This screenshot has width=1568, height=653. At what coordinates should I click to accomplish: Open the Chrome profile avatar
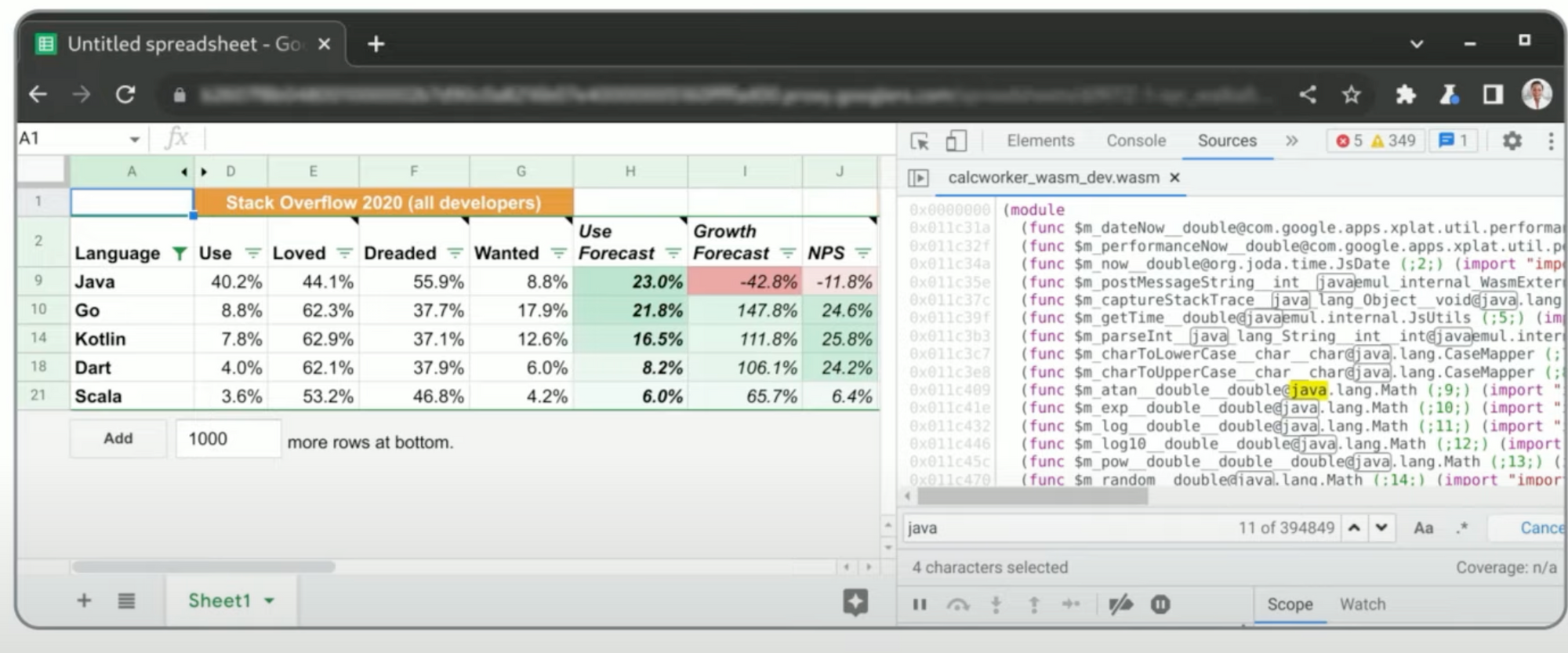pos(1537,94)
